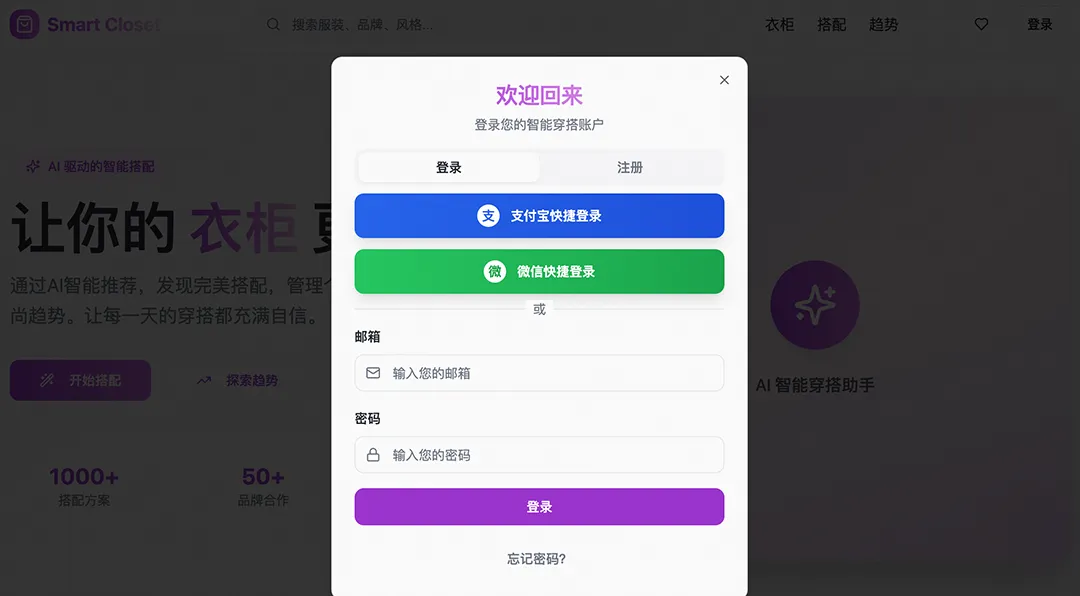The image size is (1080, 596).
Task: Click the envelope icon in email field
Action: pos(373,373)
